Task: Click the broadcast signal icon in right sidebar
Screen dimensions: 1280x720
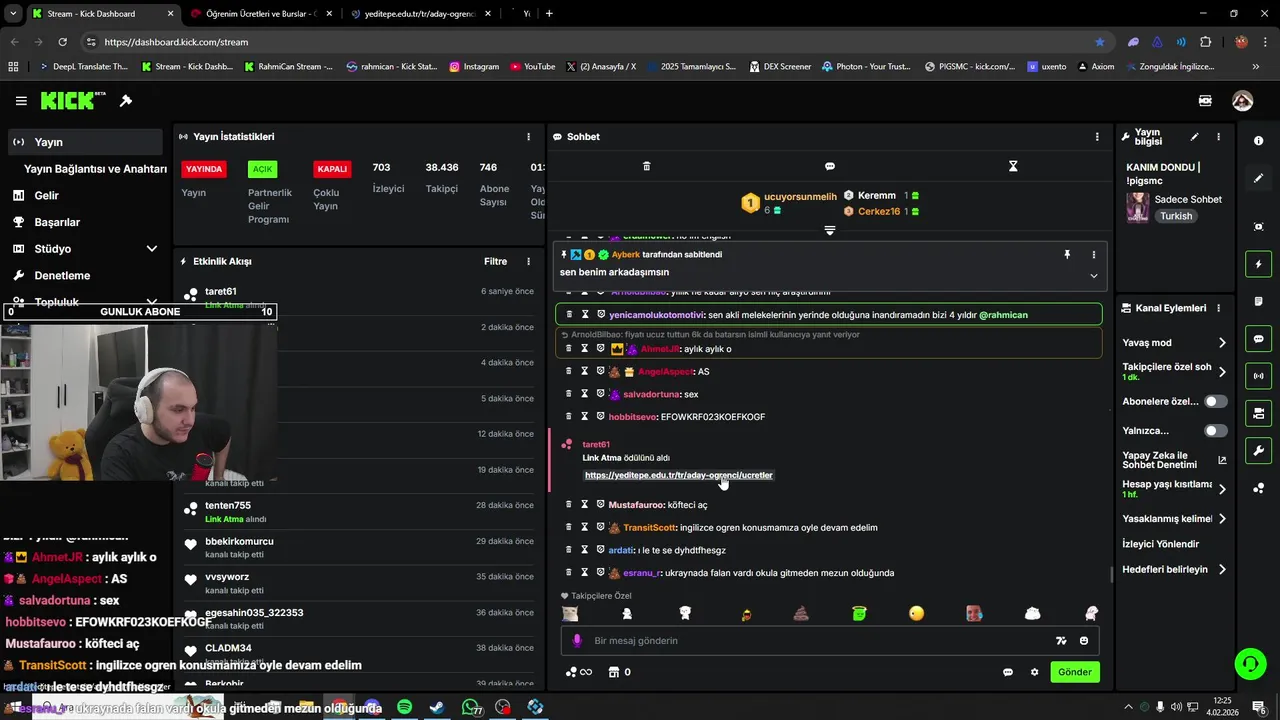Action: 1258,376
